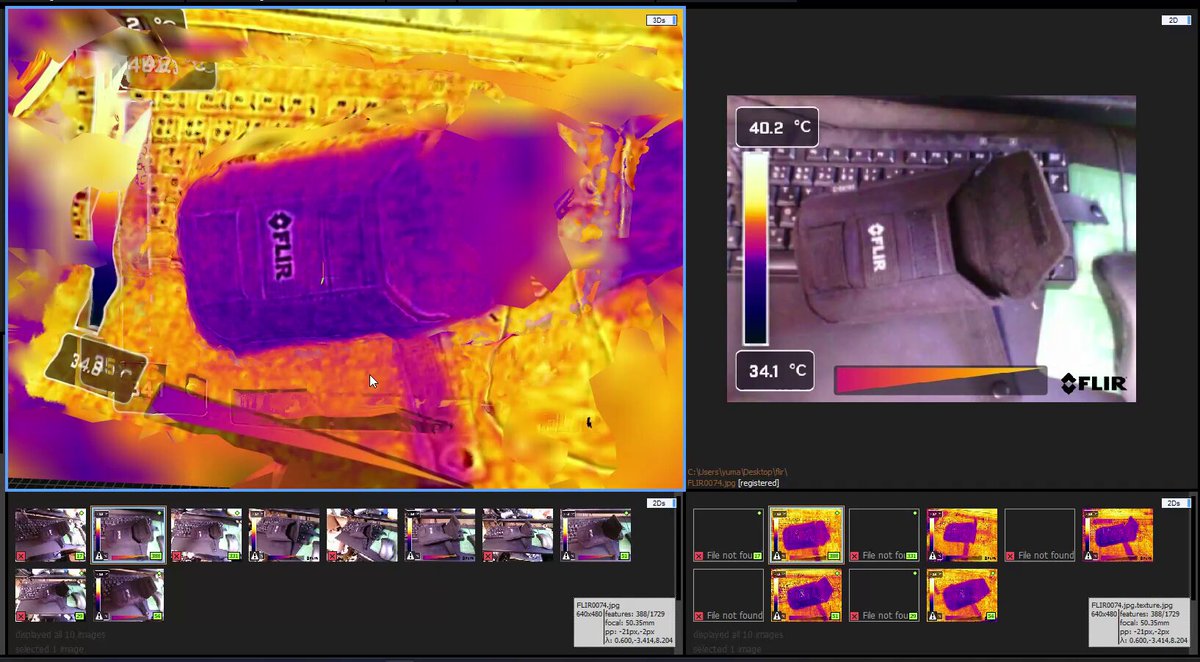Image resolution: width=1200 pixels, height=662 pixels.
Task: Select left-panel photo thumbnail with badge 29
Action: 50,595
